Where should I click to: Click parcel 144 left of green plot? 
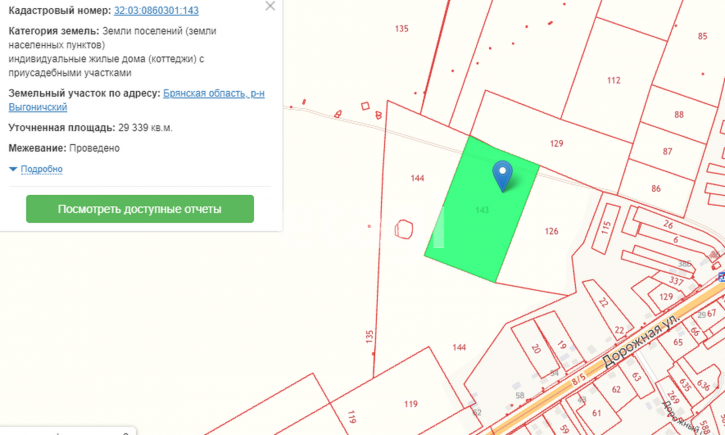pyautogui.click(x=417, y=178)
